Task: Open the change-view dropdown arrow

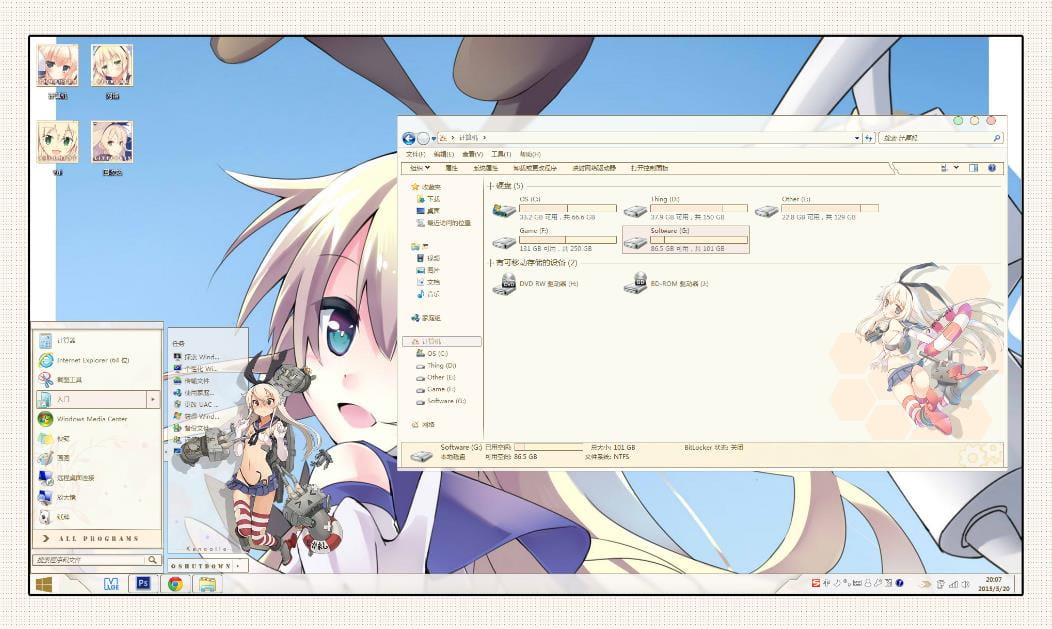Action: coord(958,168)
